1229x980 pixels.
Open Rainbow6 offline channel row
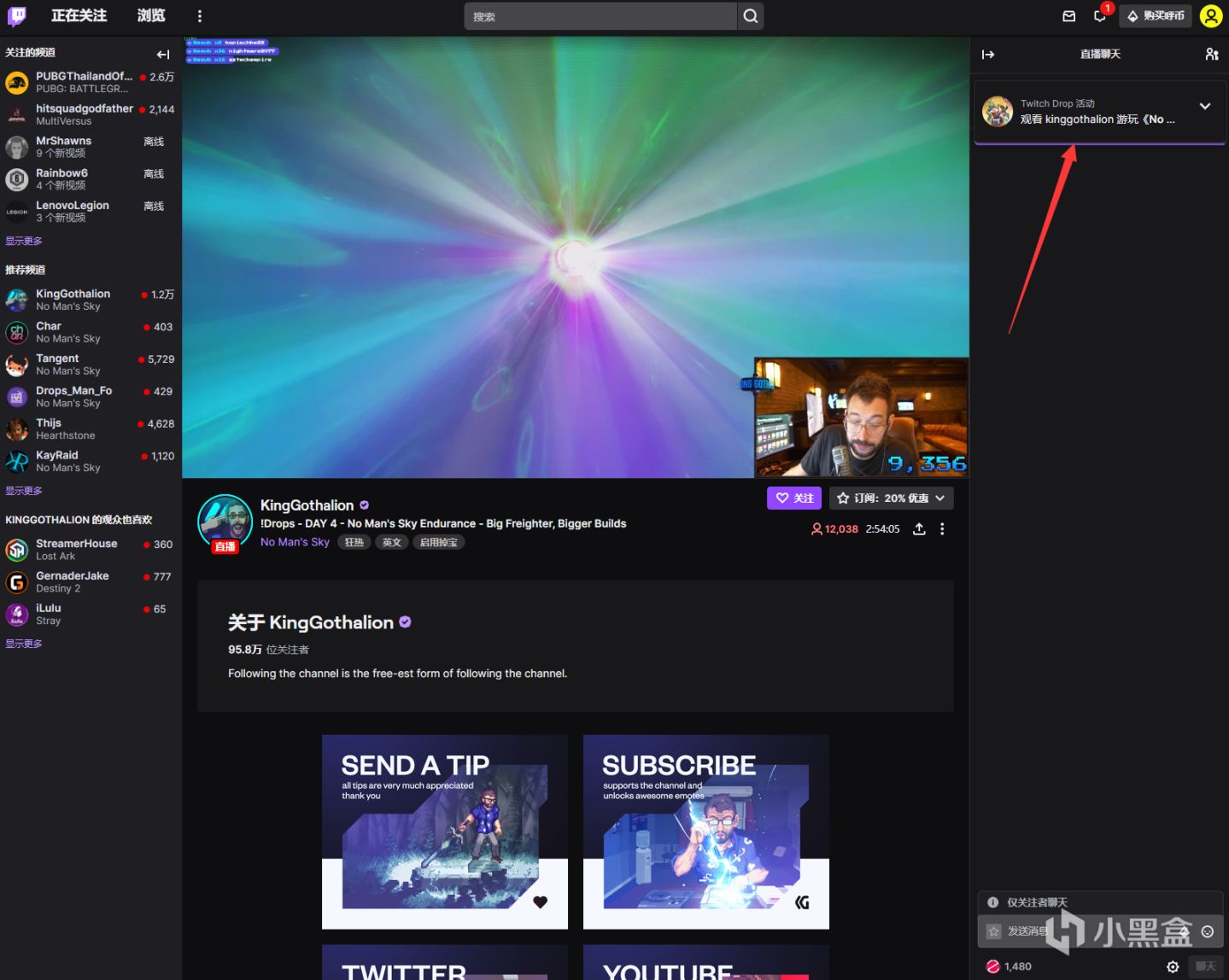(91, 179)
